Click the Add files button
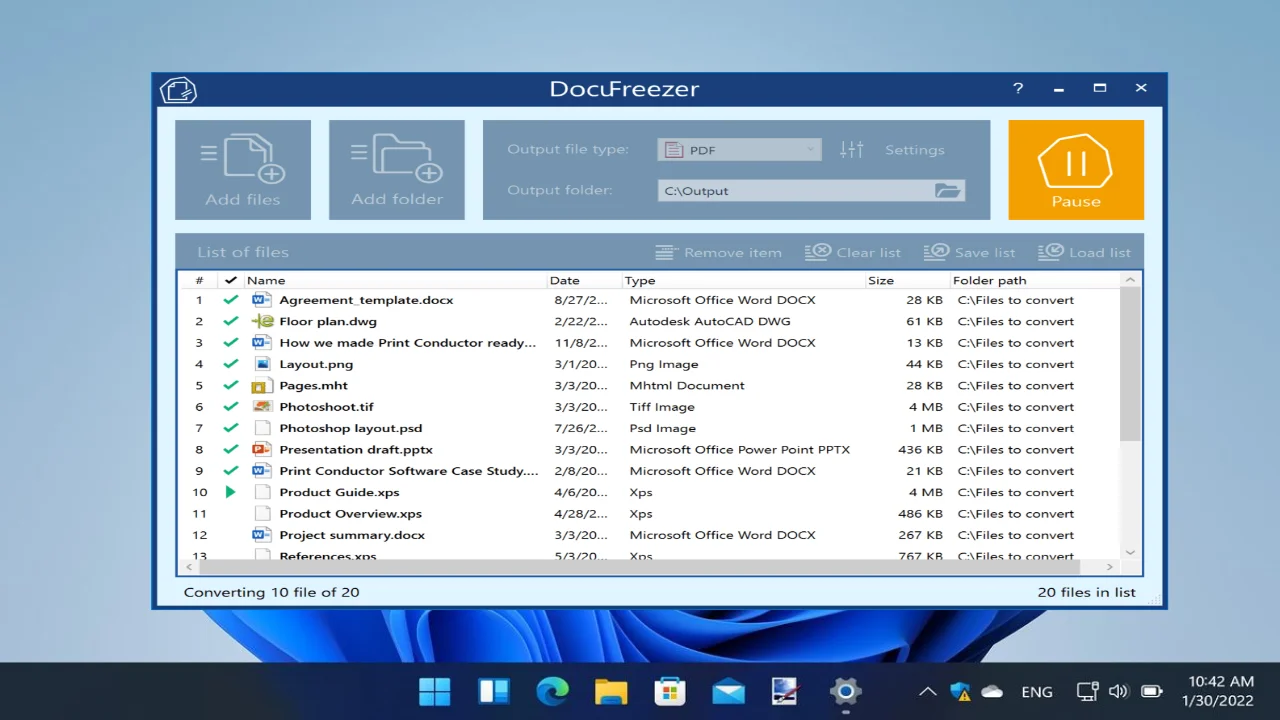 [x=243, y=170]
